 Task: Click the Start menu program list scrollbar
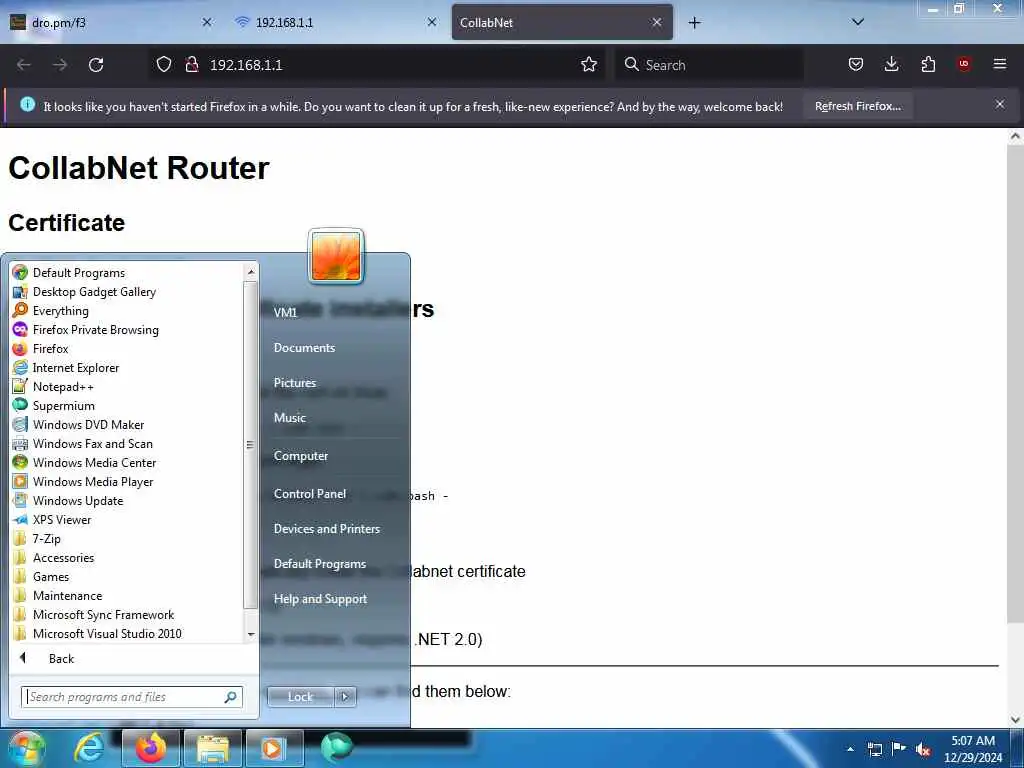pos(250,444)
